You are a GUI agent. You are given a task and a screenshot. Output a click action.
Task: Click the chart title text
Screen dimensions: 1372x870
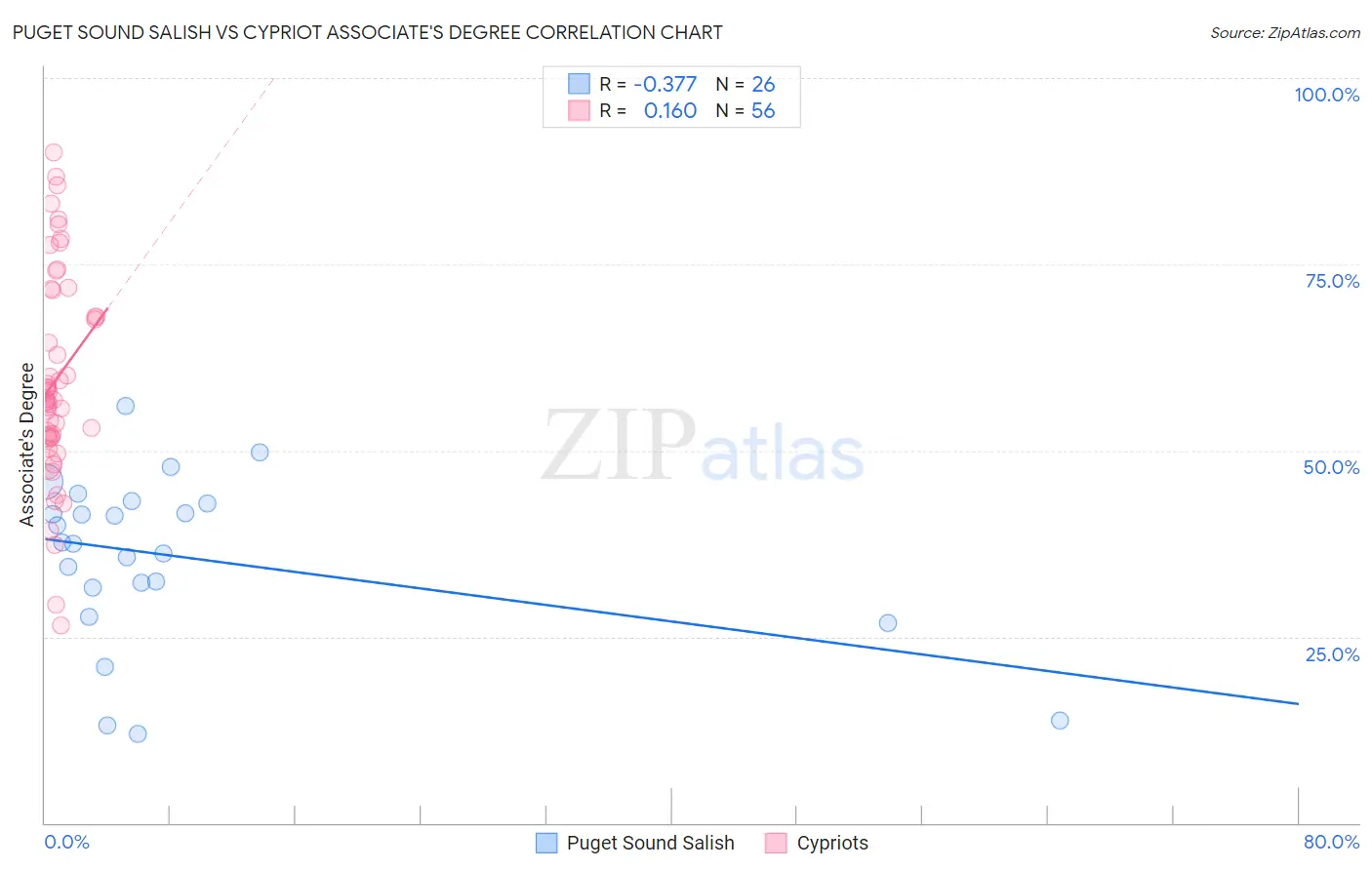coord(368,32)
